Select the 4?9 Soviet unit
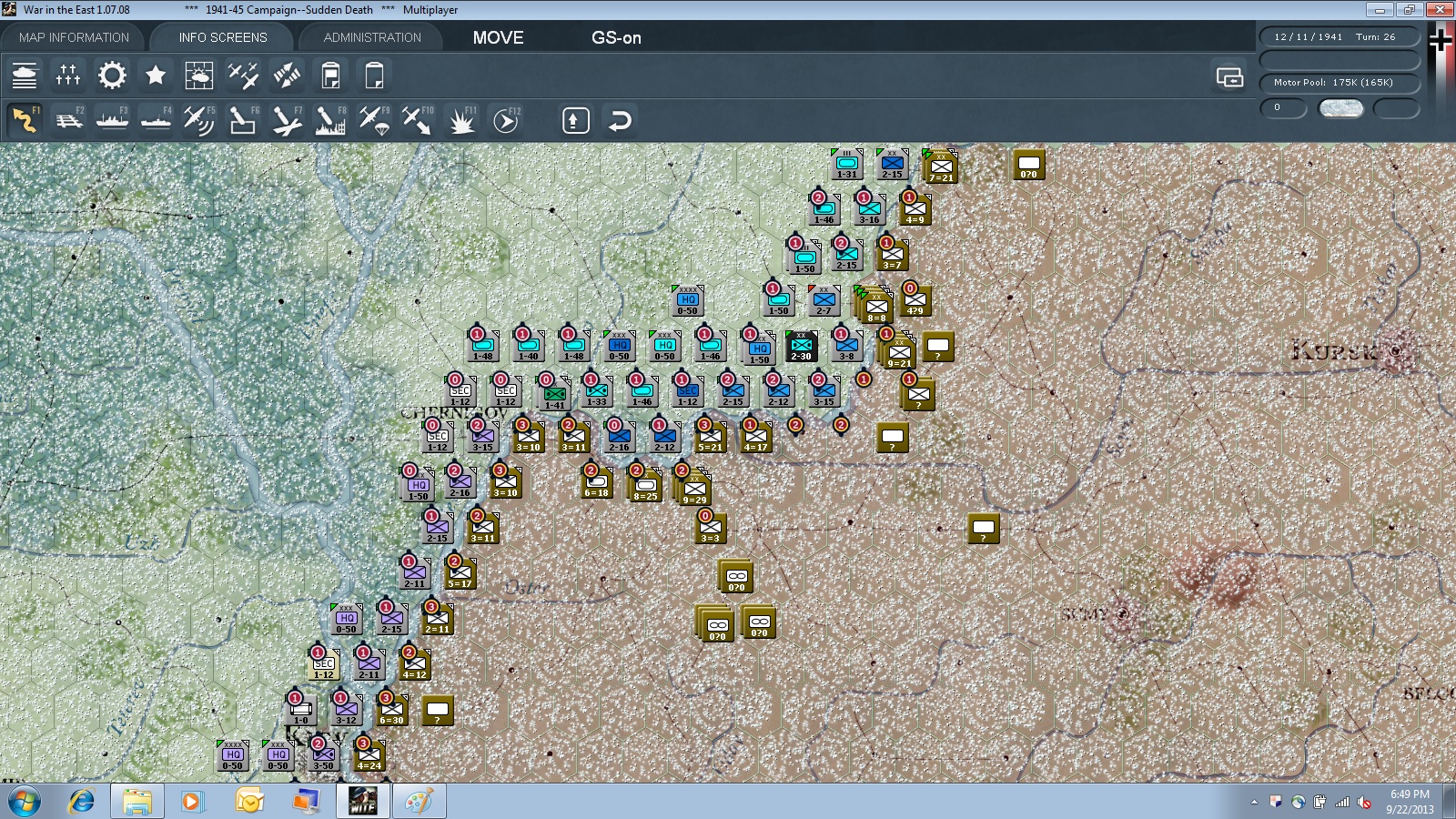Screen dimensions: 1456x819 915,299
